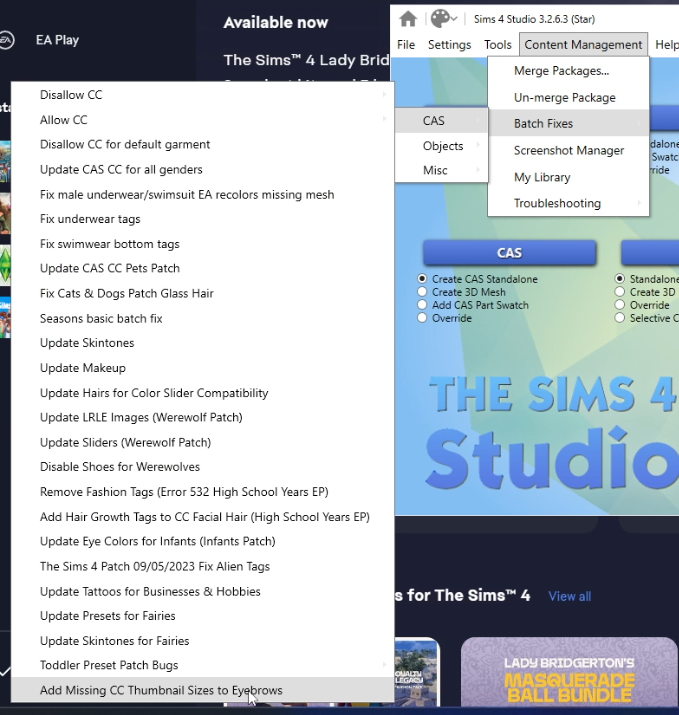The height and width of the screenshot is (715, 679).
Task: Select Fix swimwear bottom tags
Action: [x=202, y=244]
